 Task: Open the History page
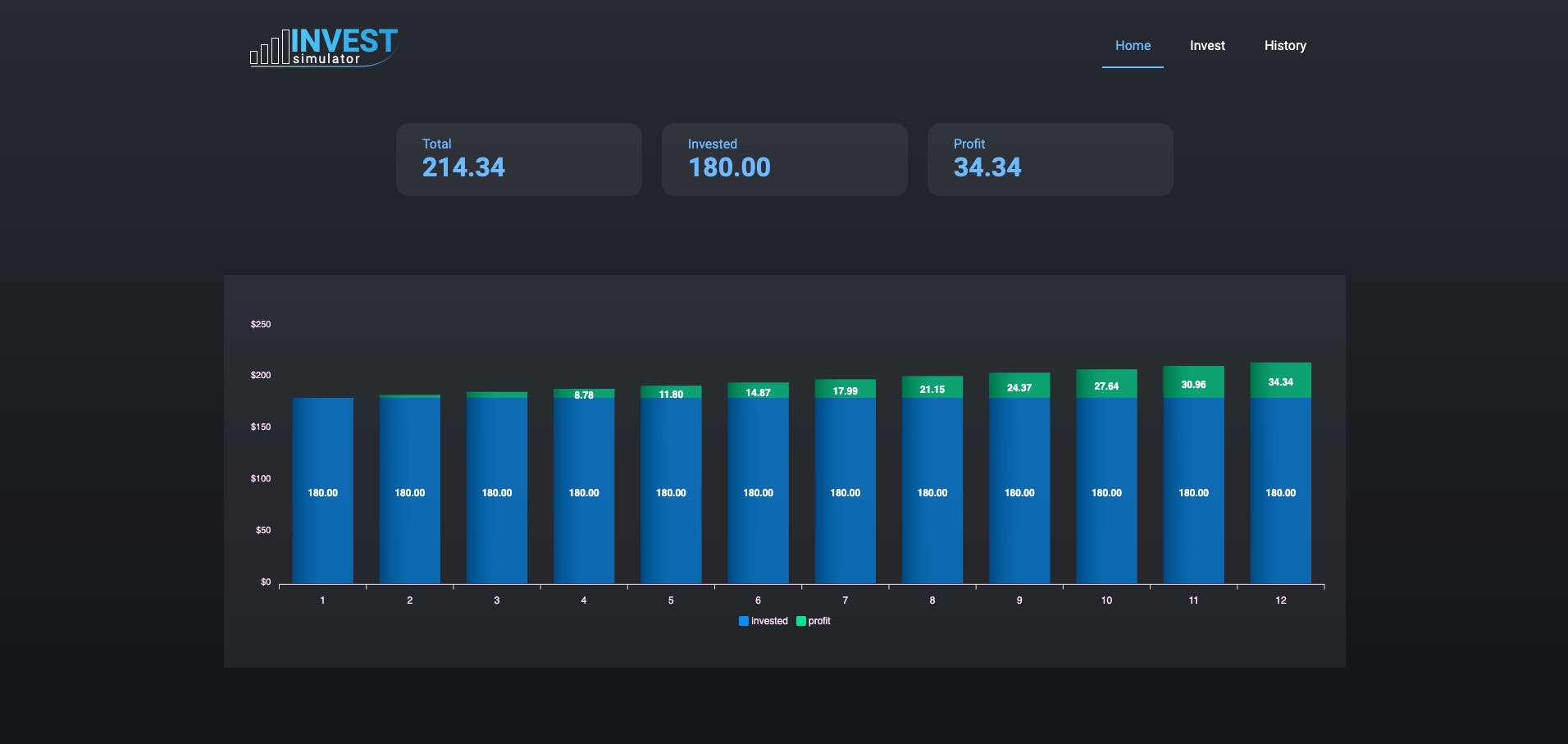[x=1284, y=45]
